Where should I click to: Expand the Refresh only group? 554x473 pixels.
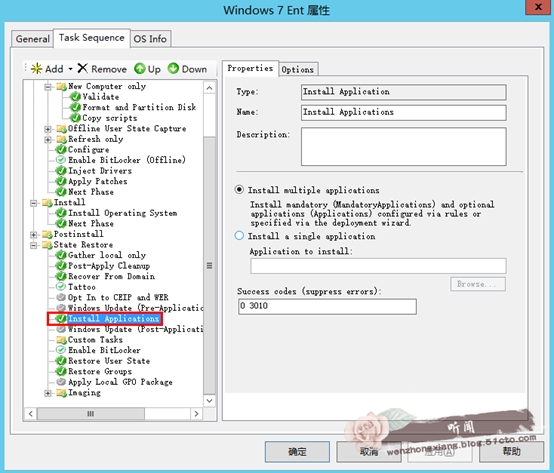tap(48, 140)
